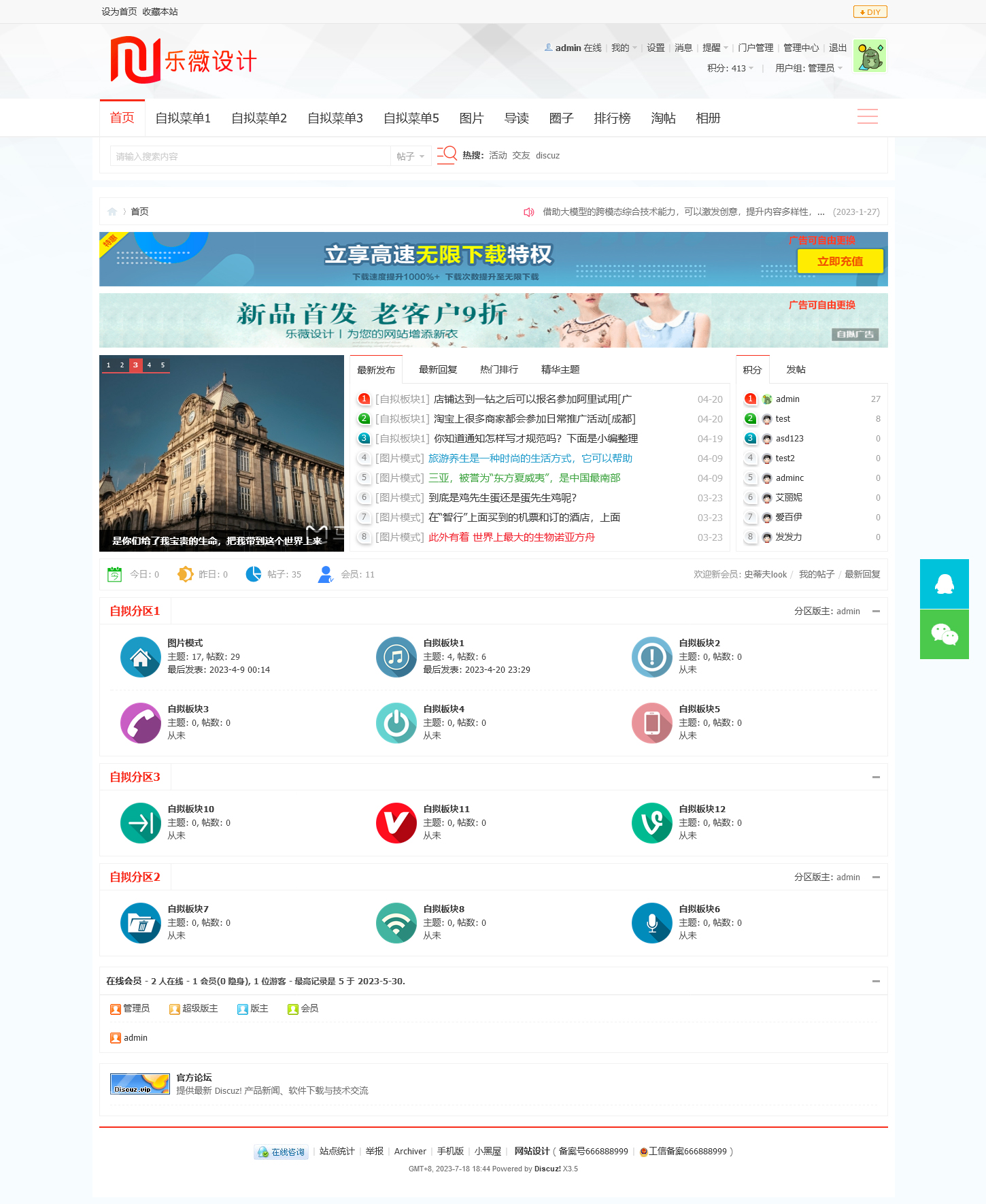Open the 帖子 search type dropdown

tap(411, 156)
